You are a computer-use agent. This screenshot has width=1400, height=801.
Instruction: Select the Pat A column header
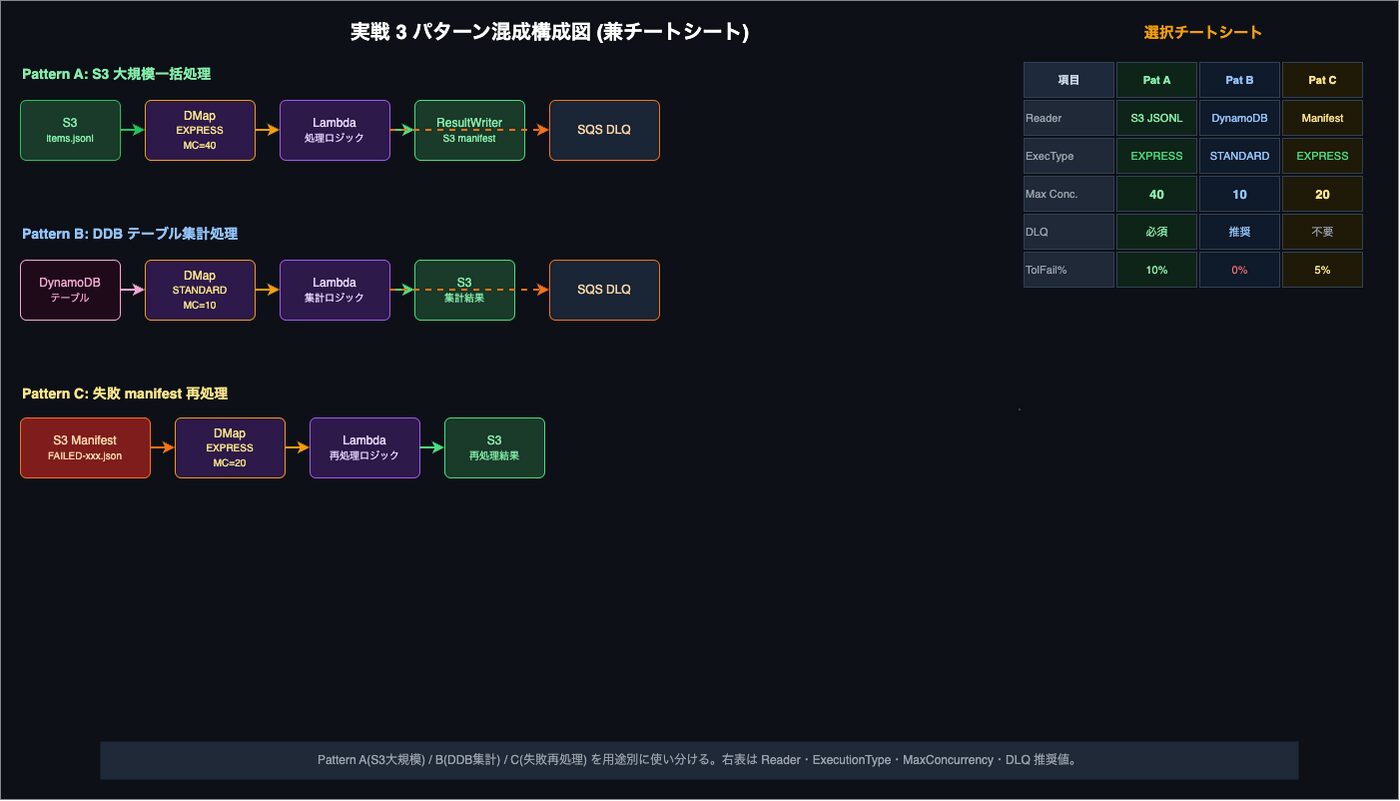(1157, 80)
